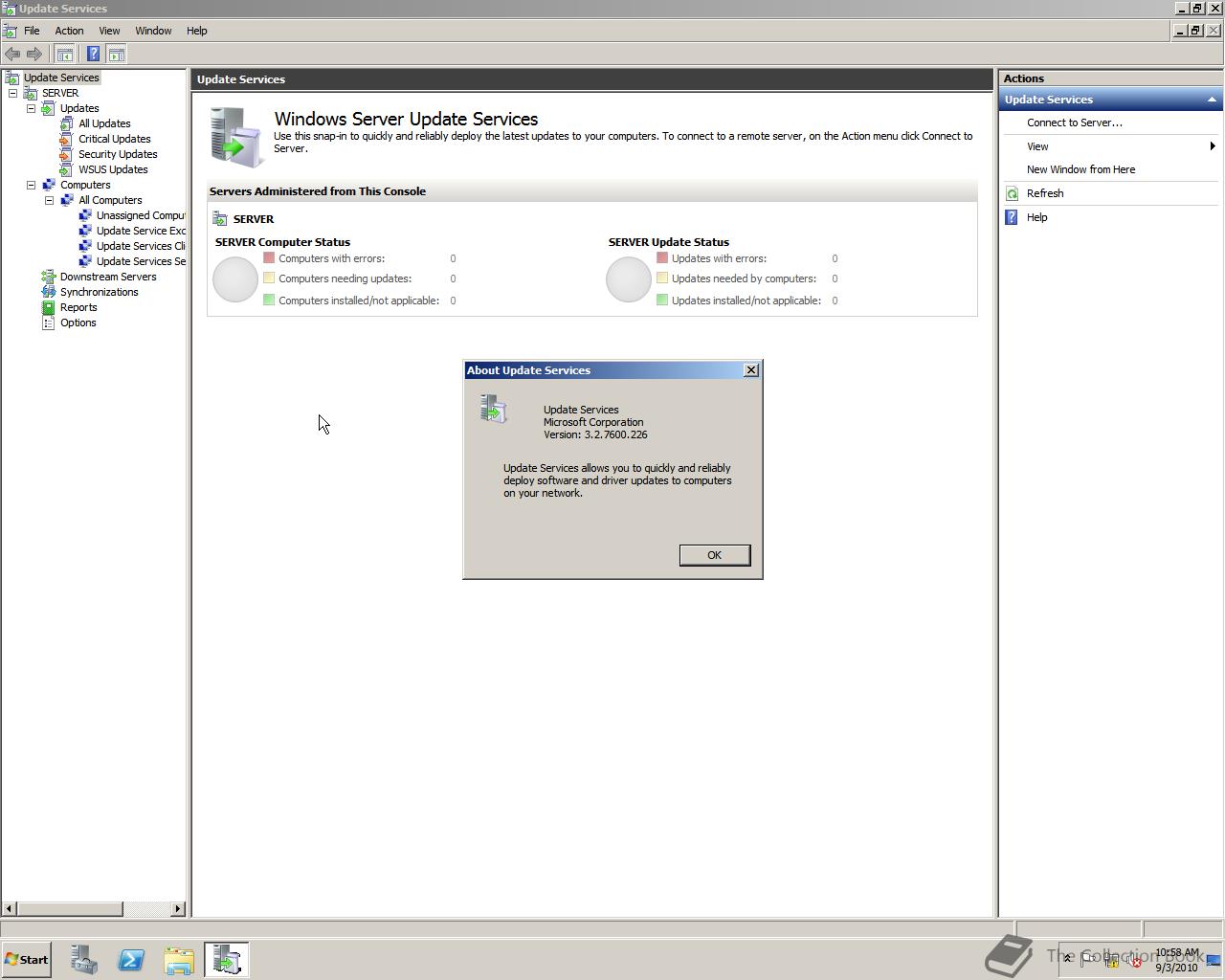This screenshot has width=1225, height=980.
Task: Select the Unassigned Computers node icon
Action: (85, 215)
